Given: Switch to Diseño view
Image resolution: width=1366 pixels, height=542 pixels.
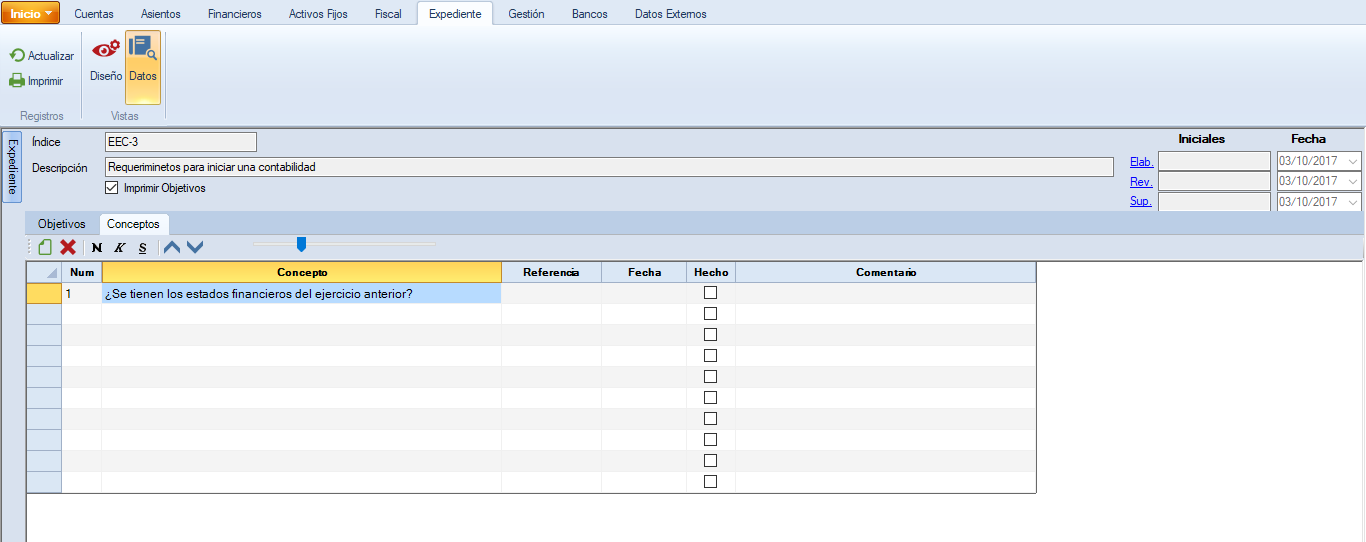Looking at the screenshot, I should (105, 58).
